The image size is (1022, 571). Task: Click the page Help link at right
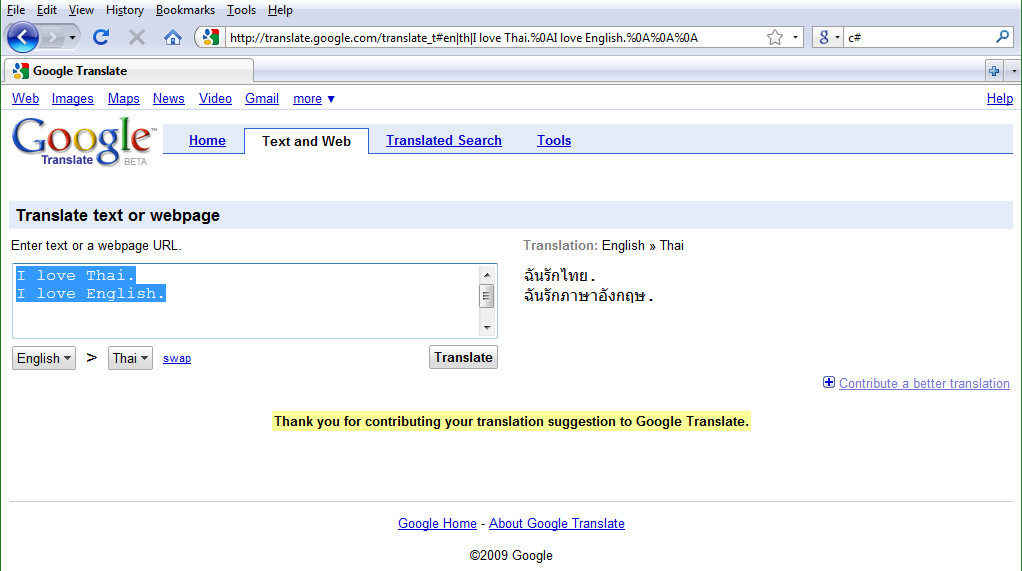(1000, 98)
